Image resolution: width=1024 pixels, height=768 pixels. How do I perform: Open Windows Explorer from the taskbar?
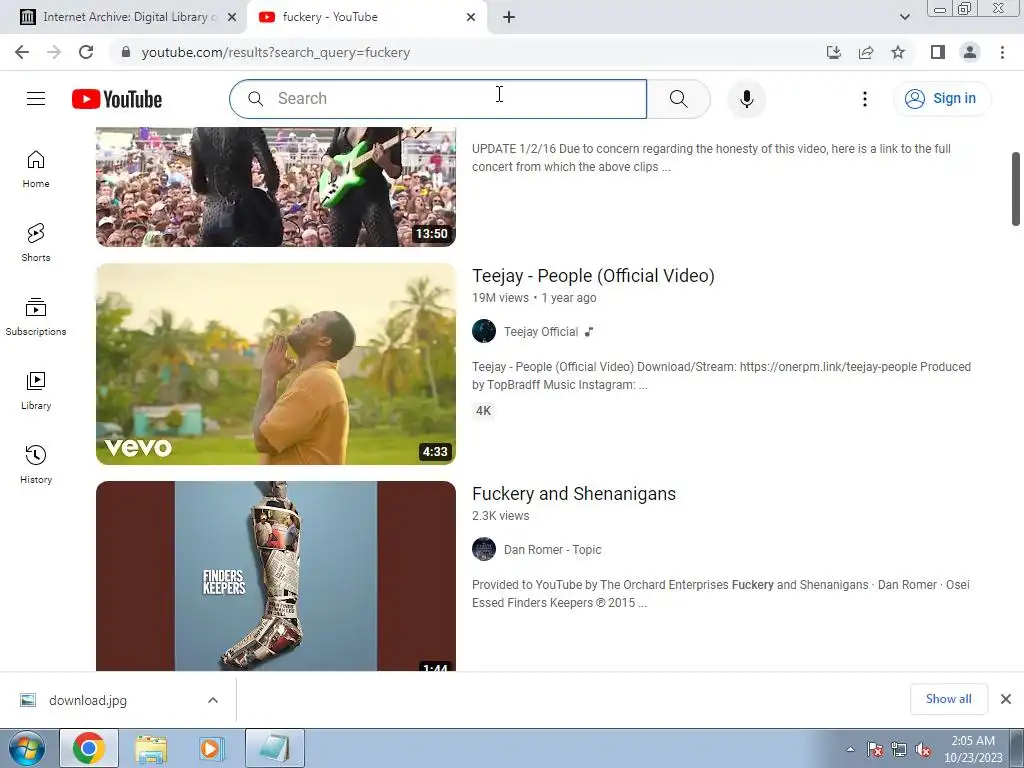(151, 748)
